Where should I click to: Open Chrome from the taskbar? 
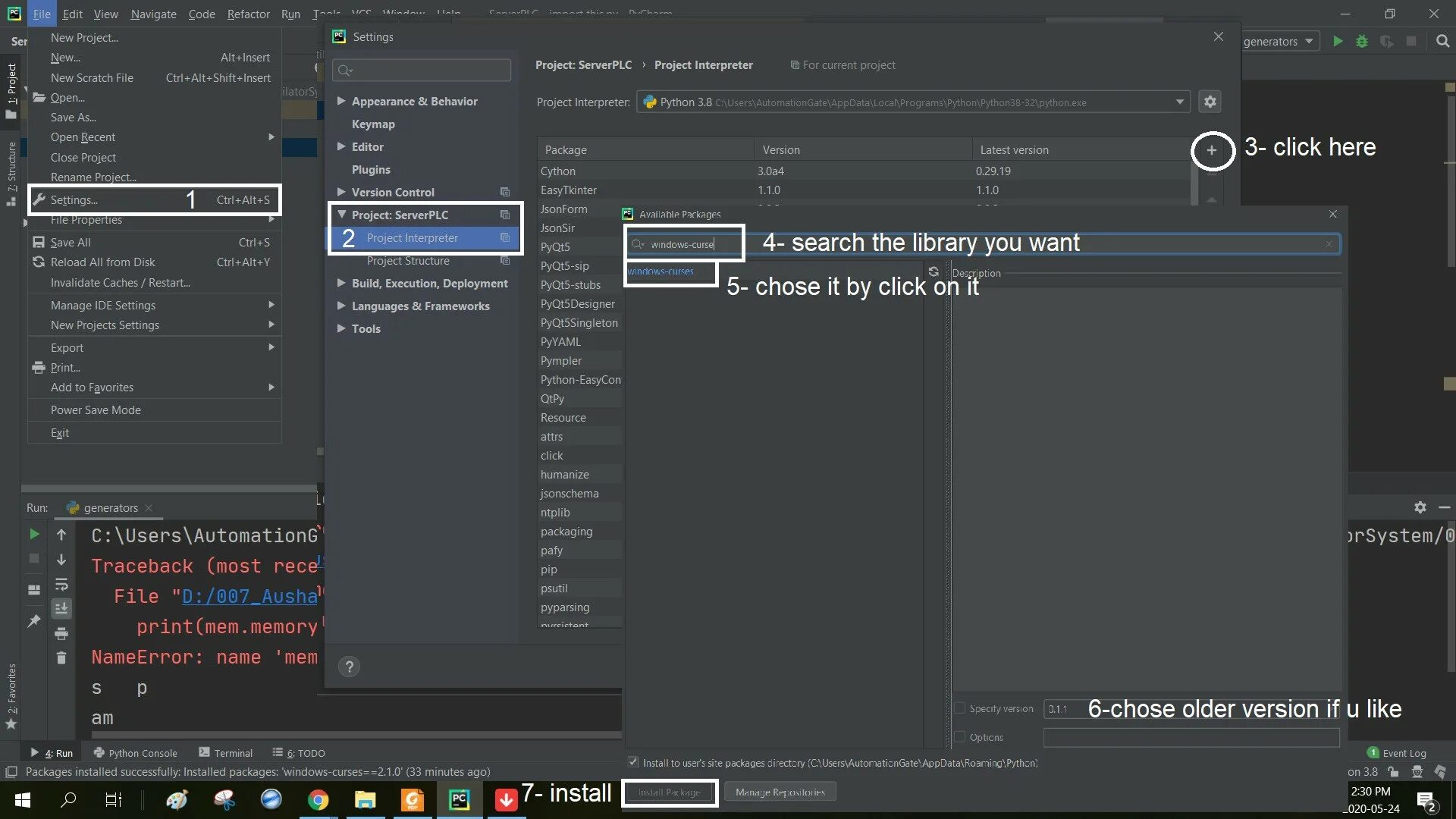point(318,800)
